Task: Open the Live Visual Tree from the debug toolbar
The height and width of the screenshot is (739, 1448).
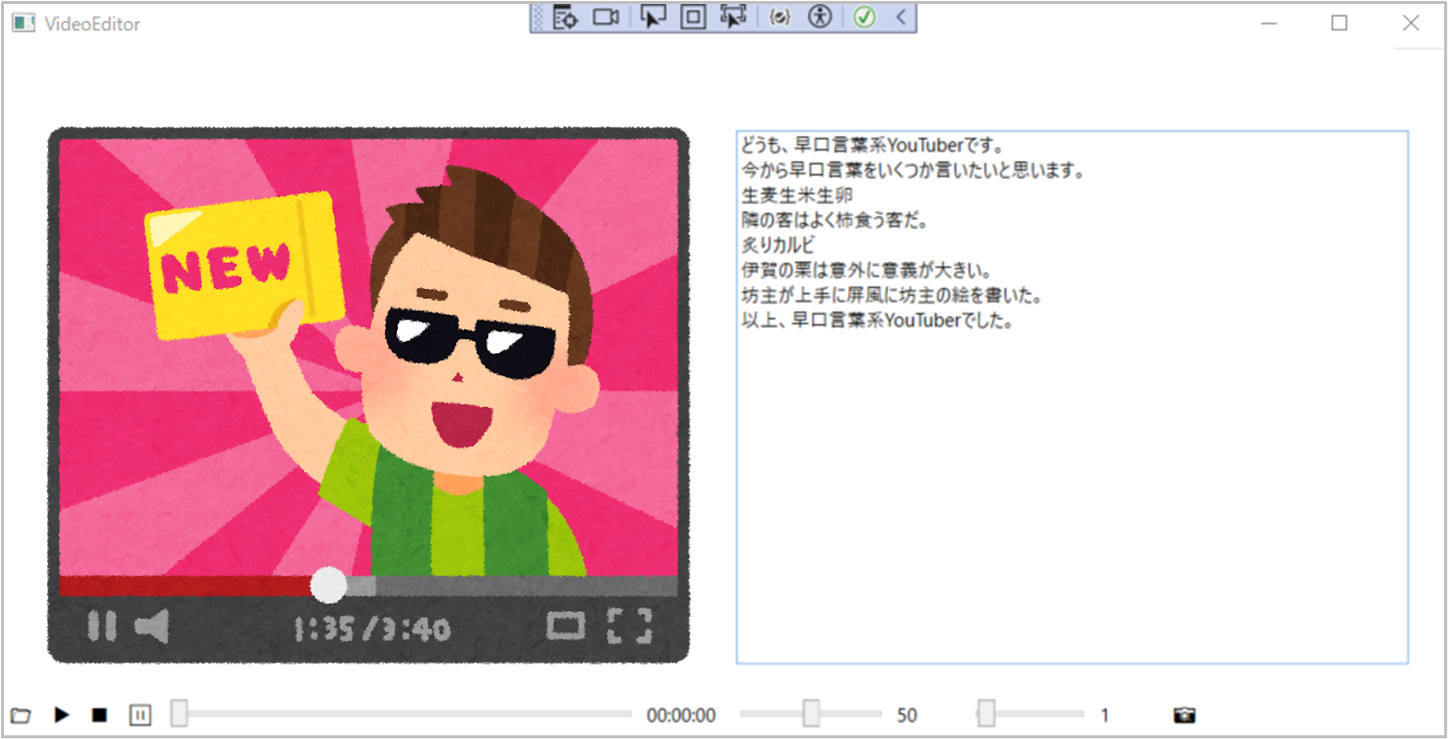Action: click(x=565, y=17)
